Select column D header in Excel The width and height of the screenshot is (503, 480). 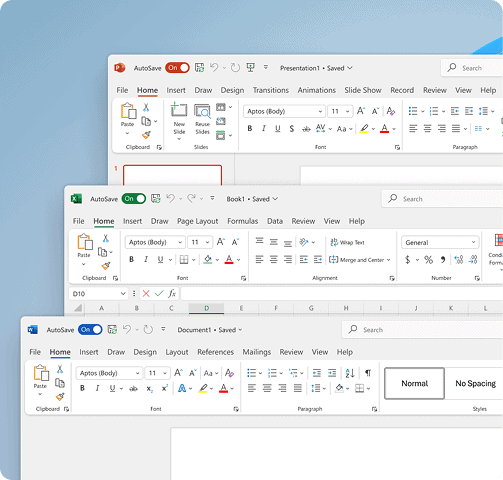(206, 308)
